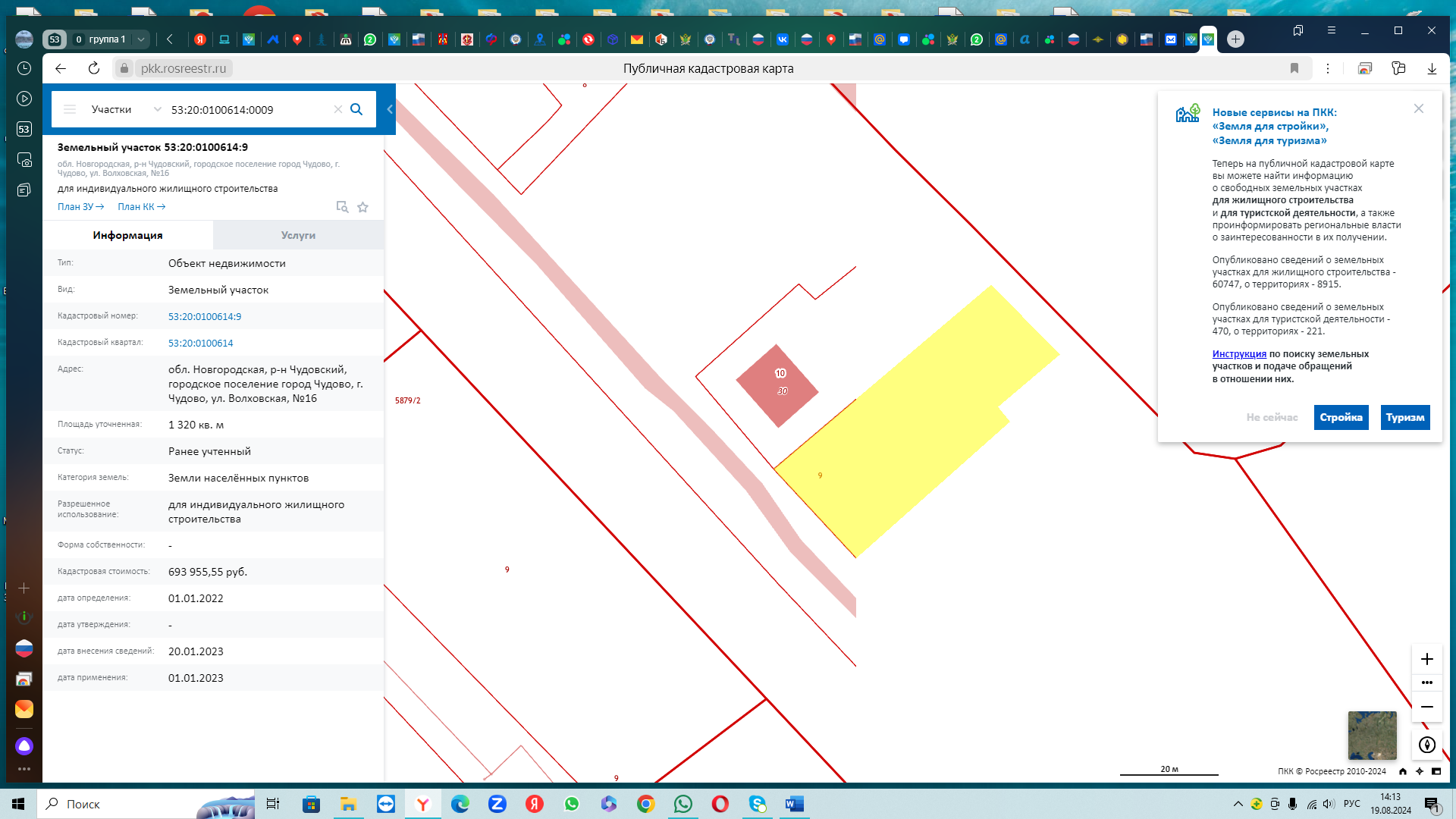Open the Участки search type dropdown
The height and width of the screenshot is (819, 1456).
[125, 109]
